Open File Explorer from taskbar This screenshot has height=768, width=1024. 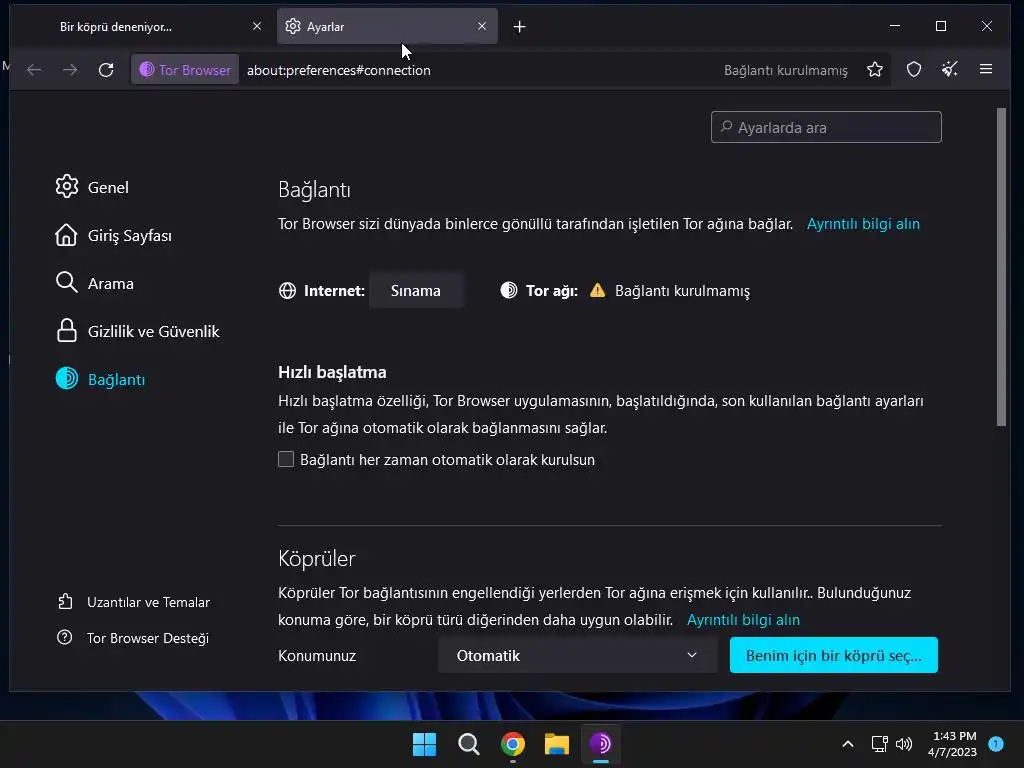pos(557,744)
